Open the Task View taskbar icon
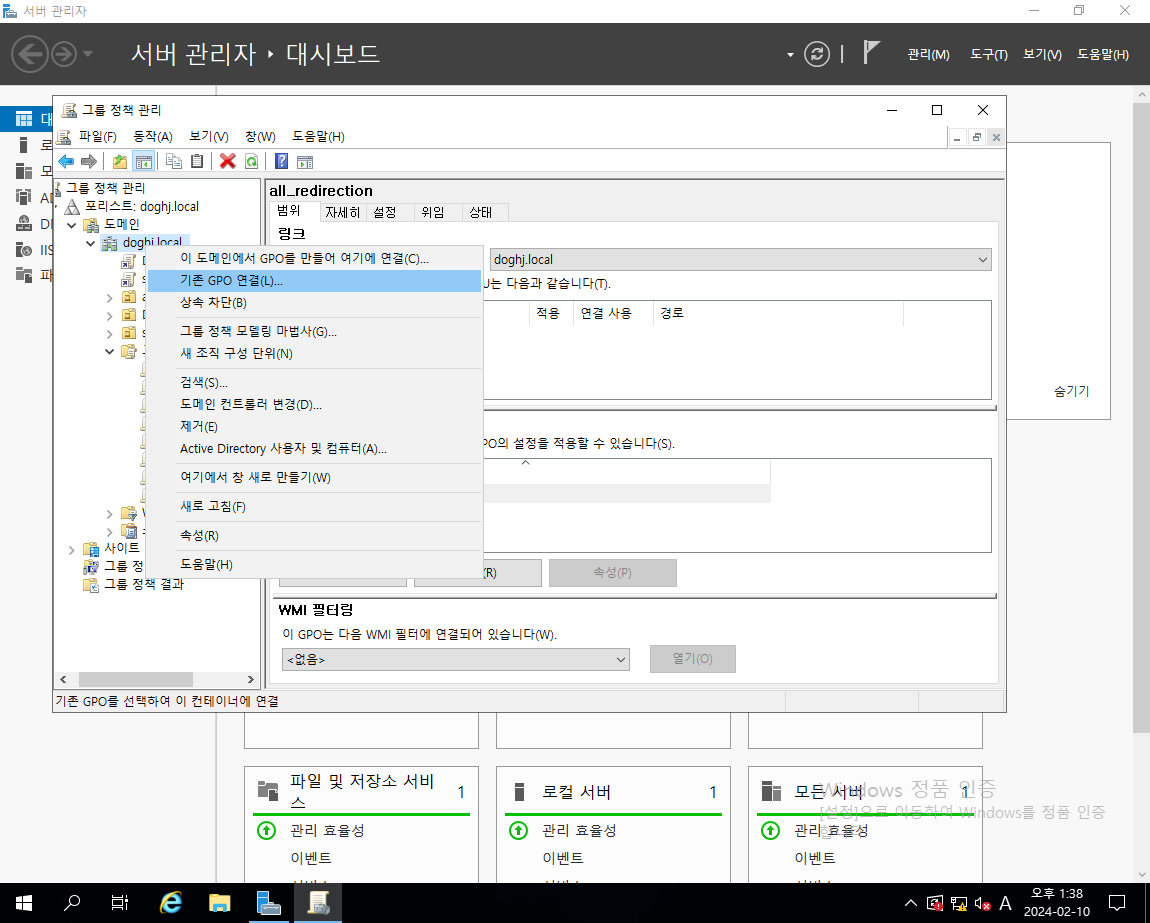Image resolution: width=1150 pixels, height=923 pixels. tap(120, 902)
